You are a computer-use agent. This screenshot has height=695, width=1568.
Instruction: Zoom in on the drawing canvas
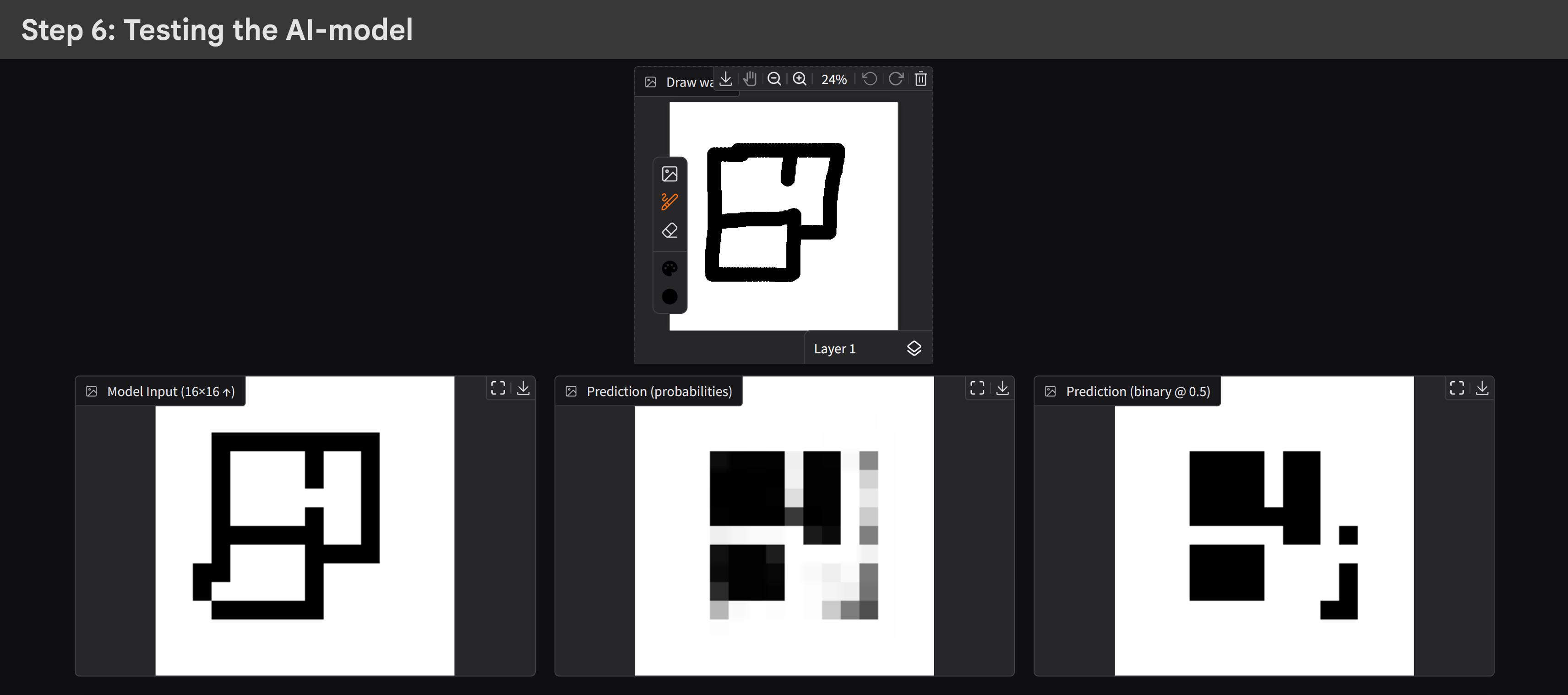[800, 79]
